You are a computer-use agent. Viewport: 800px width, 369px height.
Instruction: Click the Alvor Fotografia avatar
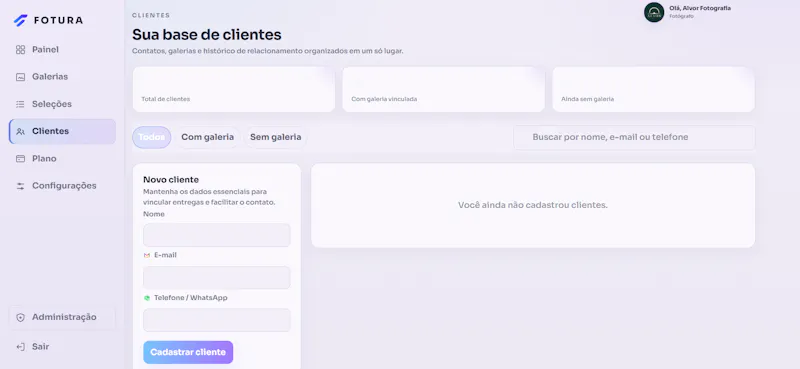tap(654, 12)
